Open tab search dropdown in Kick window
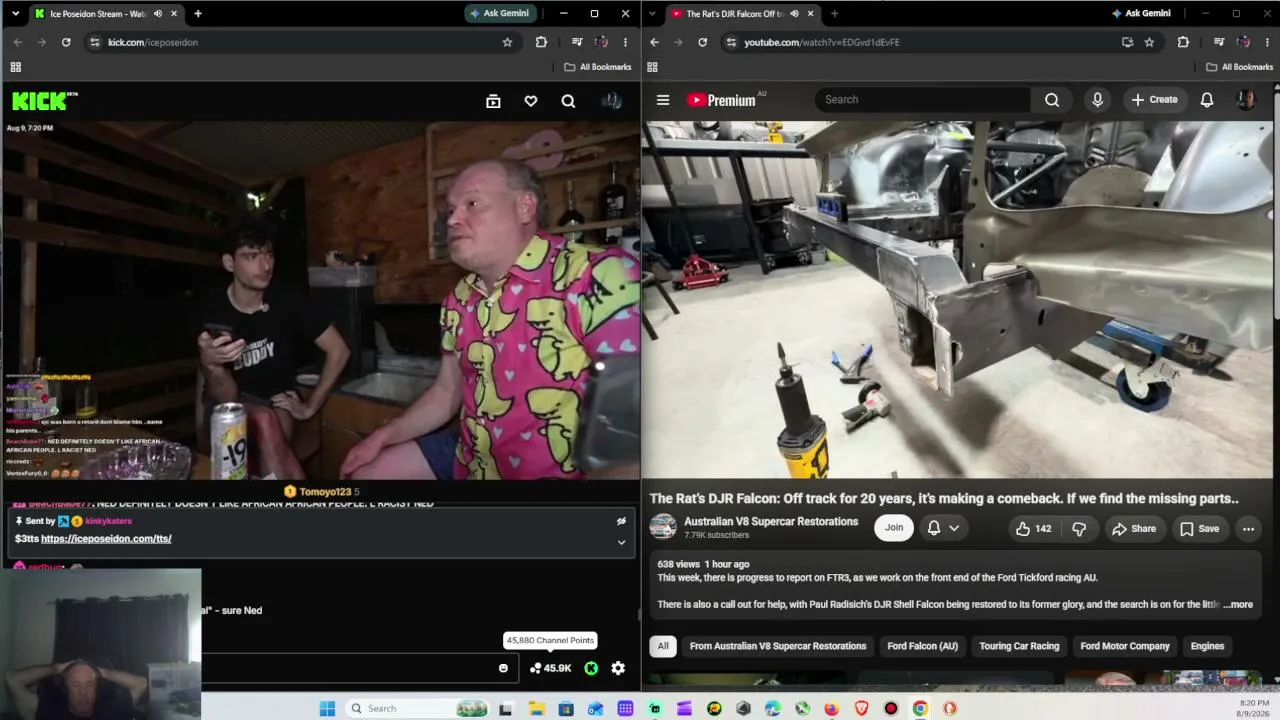Viewport: 1280px width, 720px height. [14, 14]
